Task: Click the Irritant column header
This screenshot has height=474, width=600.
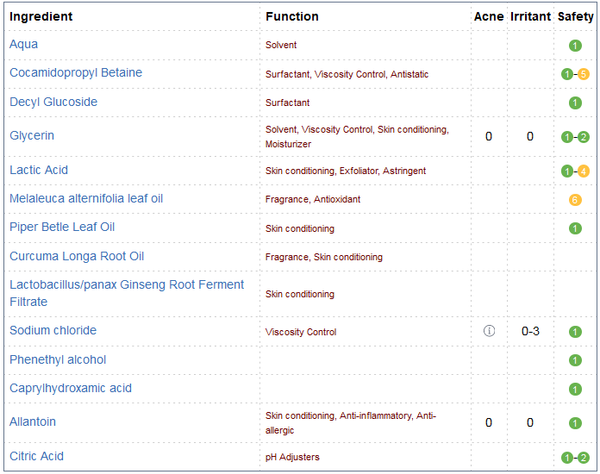Action: pyautogui.click(x=530, y=16)
